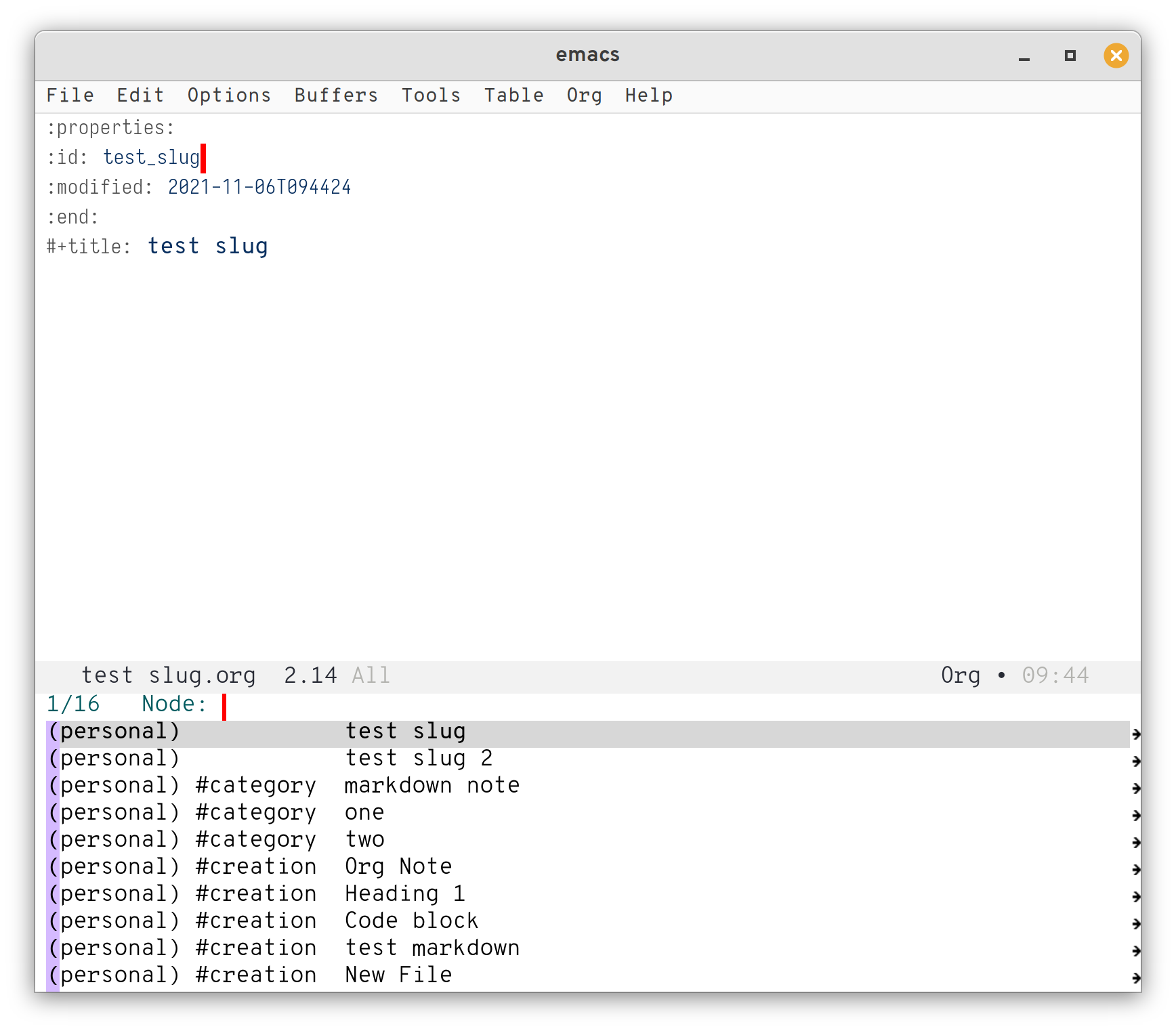This screenshot has height=1031, width=1176.
Task: Select the "Code block" candidate
Action: point(411,921)
